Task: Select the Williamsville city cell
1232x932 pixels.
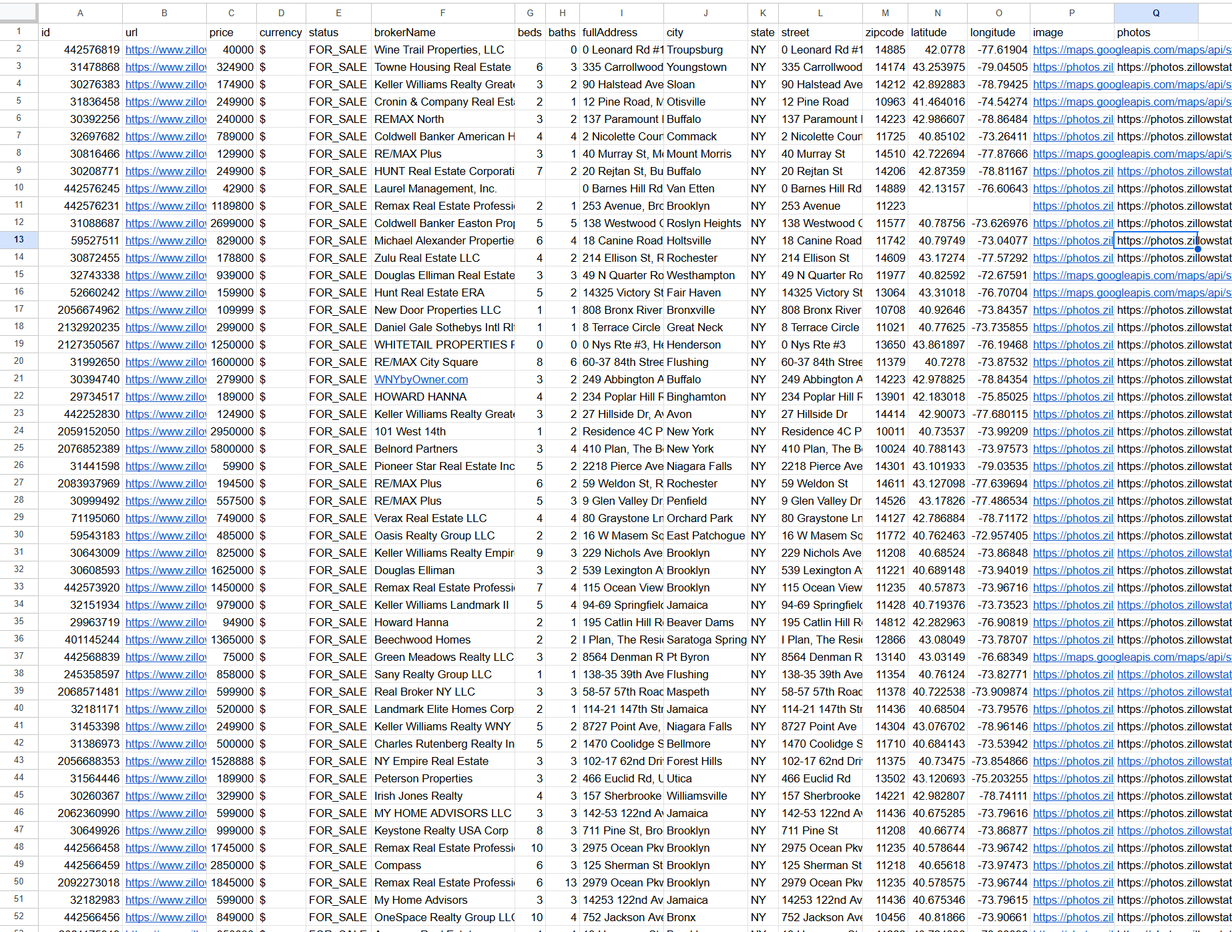Action: (705, 796)
